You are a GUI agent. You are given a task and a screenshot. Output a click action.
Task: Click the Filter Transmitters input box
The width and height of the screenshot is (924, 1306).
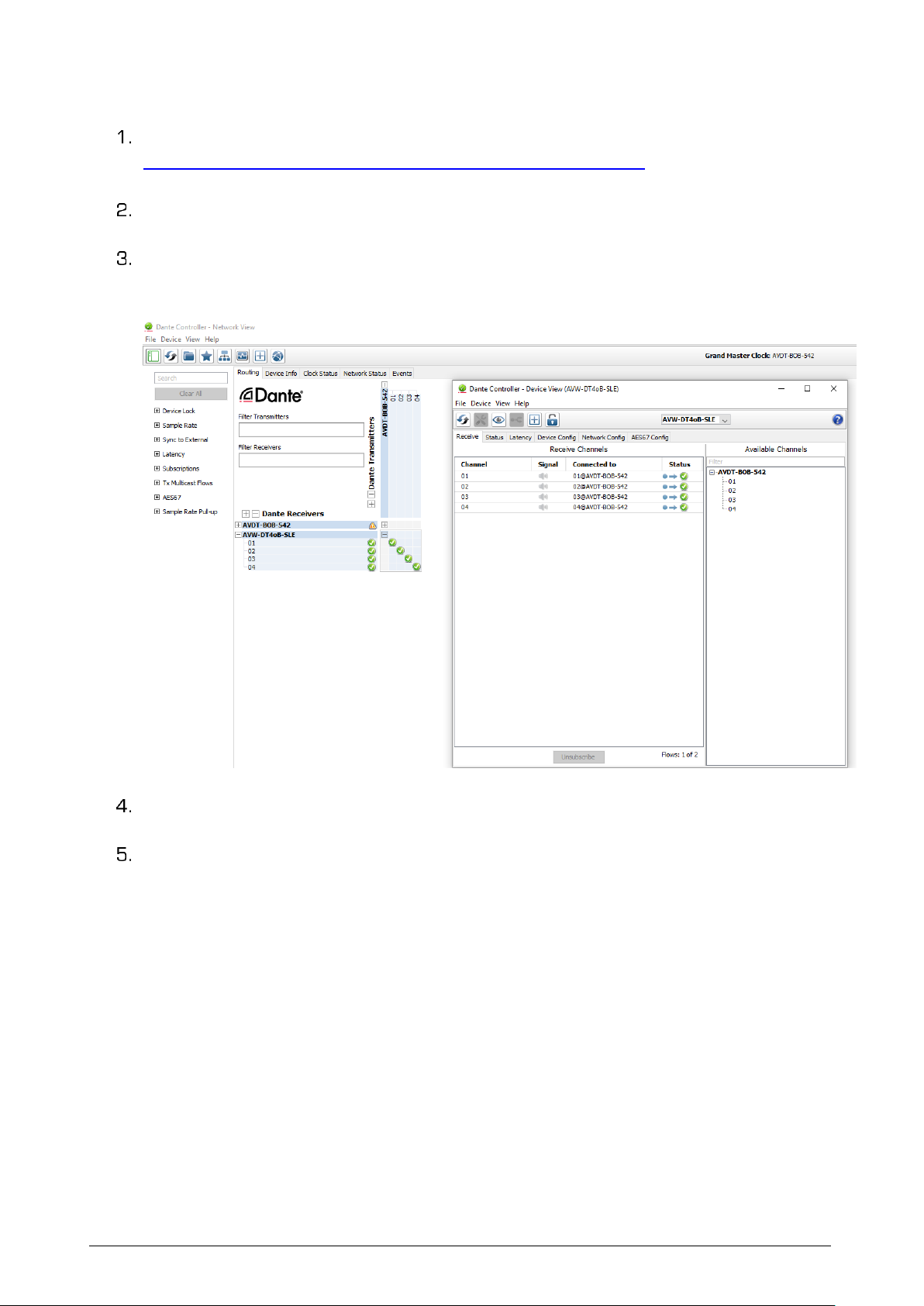pos(301,429)
